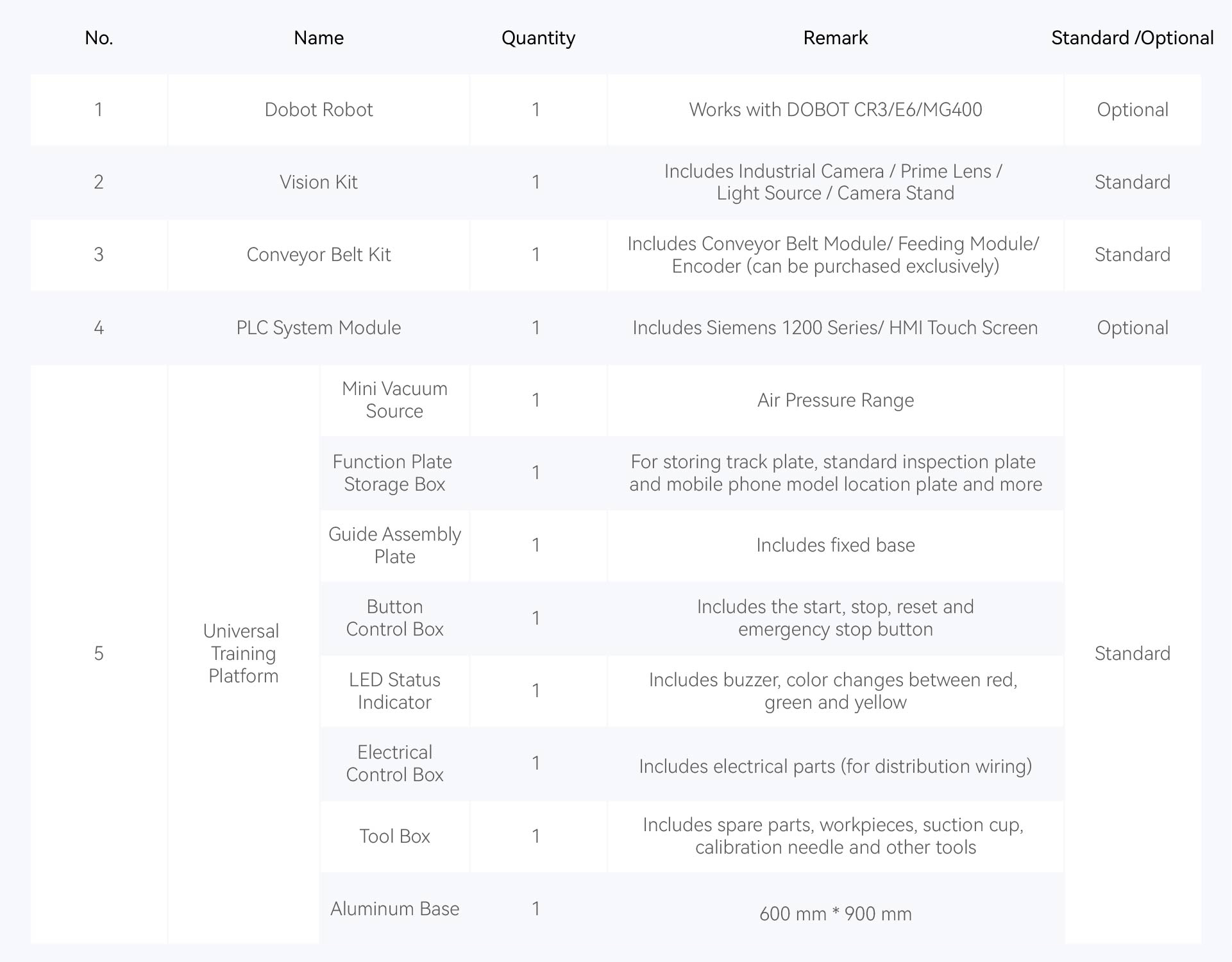Viewport: 1232px width, 962px height.
Task: Click the "Standard /Optional" column header
Action: tap(1132, 38)
